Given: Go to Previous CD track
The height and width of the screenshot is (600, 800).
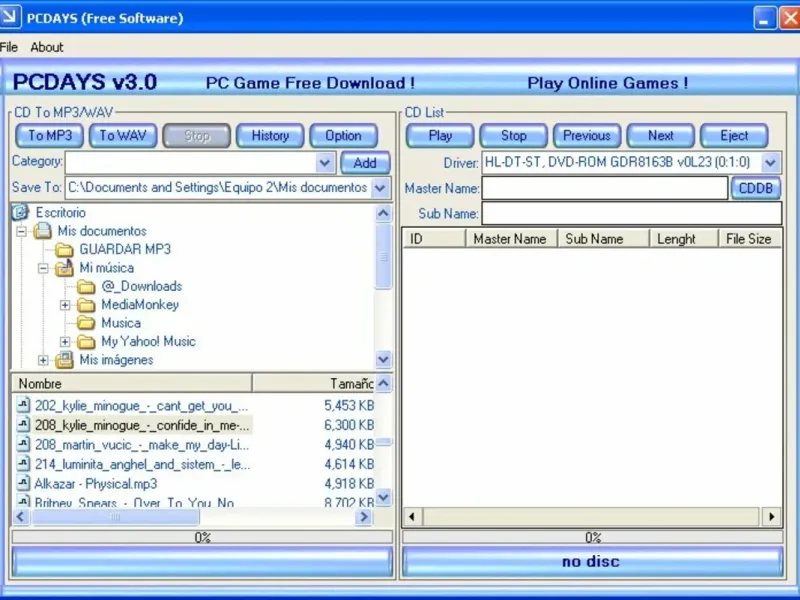Looking at the screenshot, I should point(587,136).
